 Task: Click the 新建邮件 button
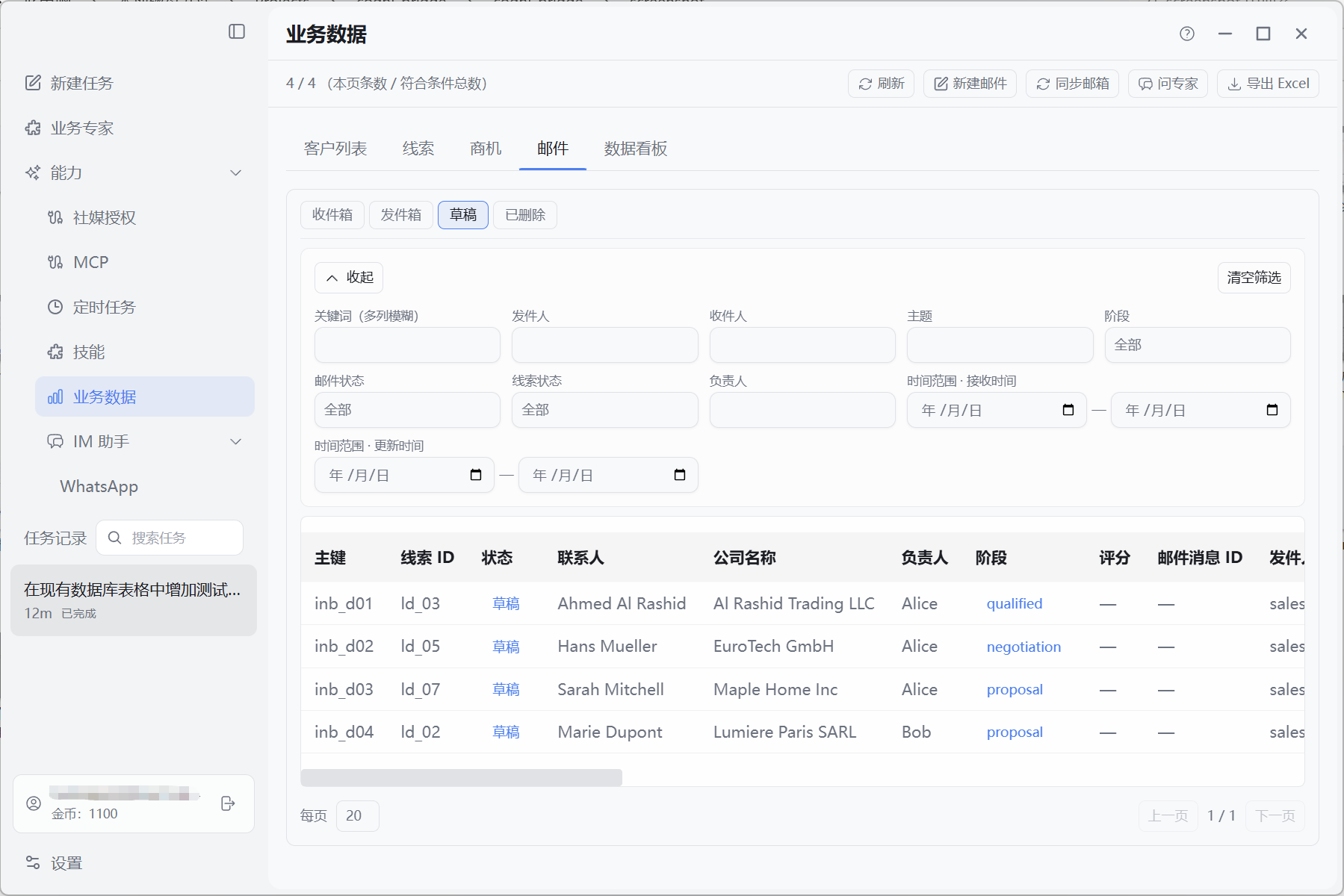[x=970, y=84]
